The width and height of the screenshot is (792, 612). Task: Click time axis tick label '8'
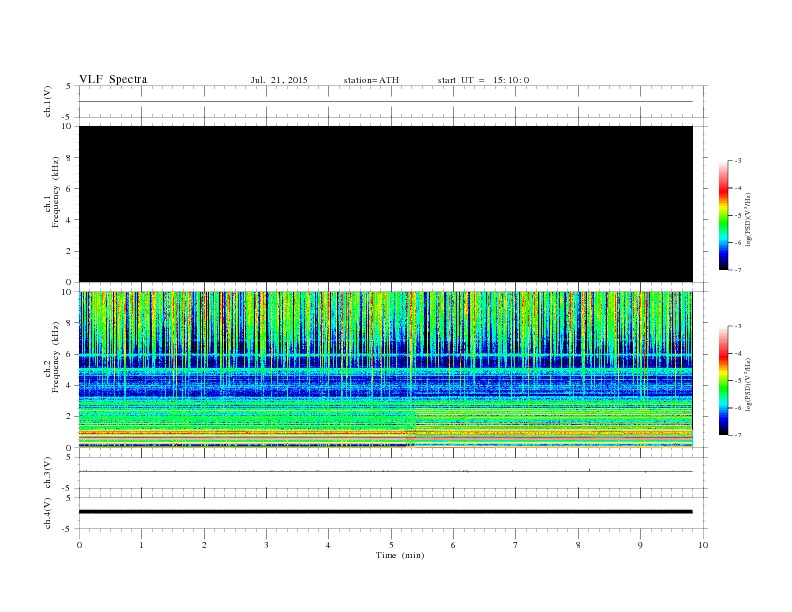(x=578, y=545)
